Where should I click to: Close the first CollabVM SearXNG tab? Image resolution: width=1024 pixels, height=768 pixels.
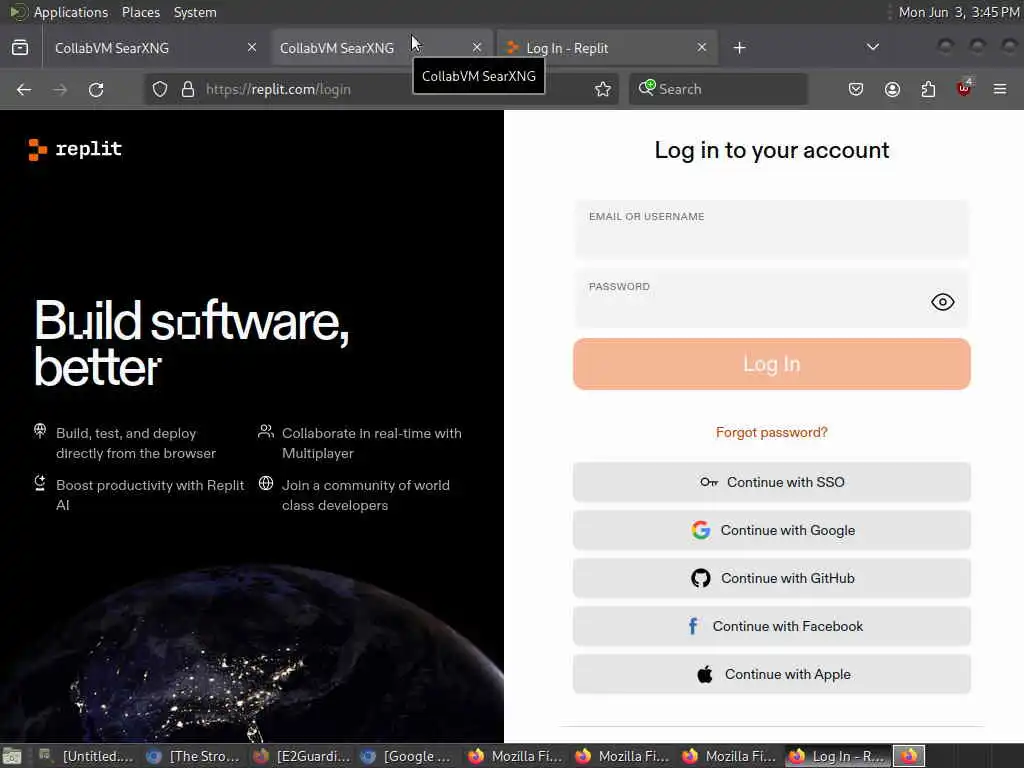pyautogui.click(x=252, y=48)
